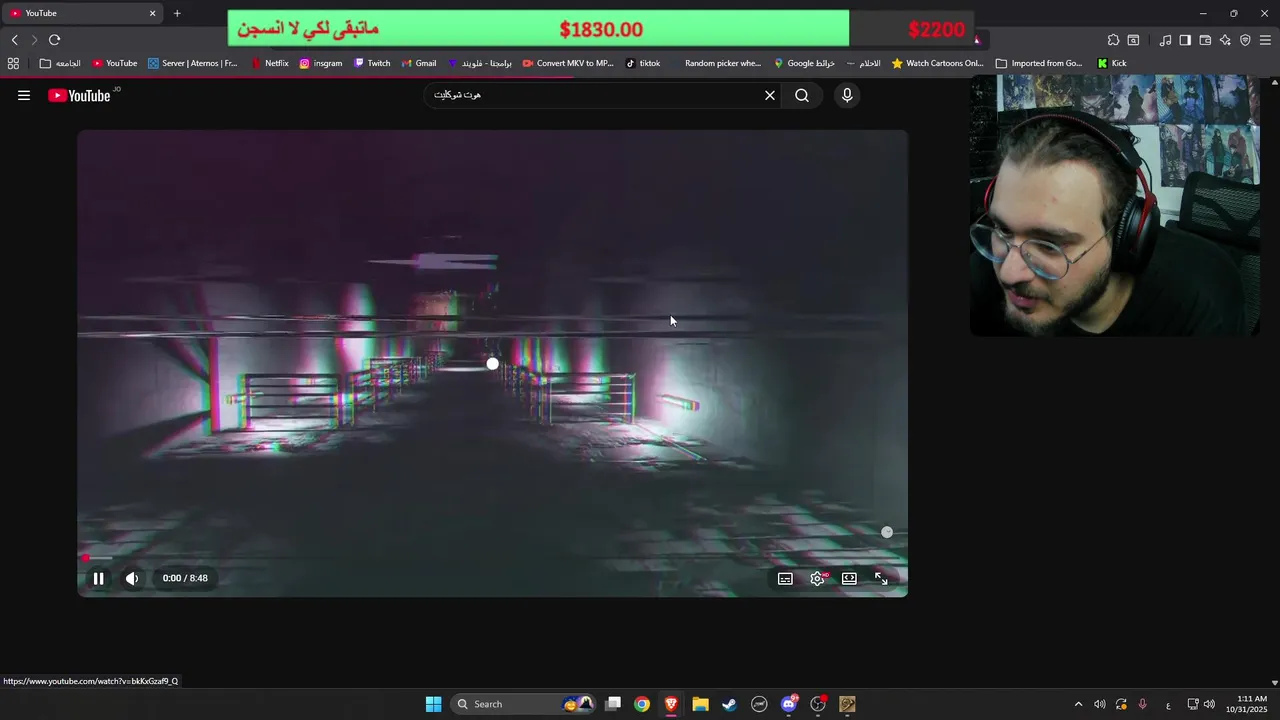This screenshot has width=1280, height=720.
Task: Open the Leo AI sparkle icon
Action: click(1225, 40)
